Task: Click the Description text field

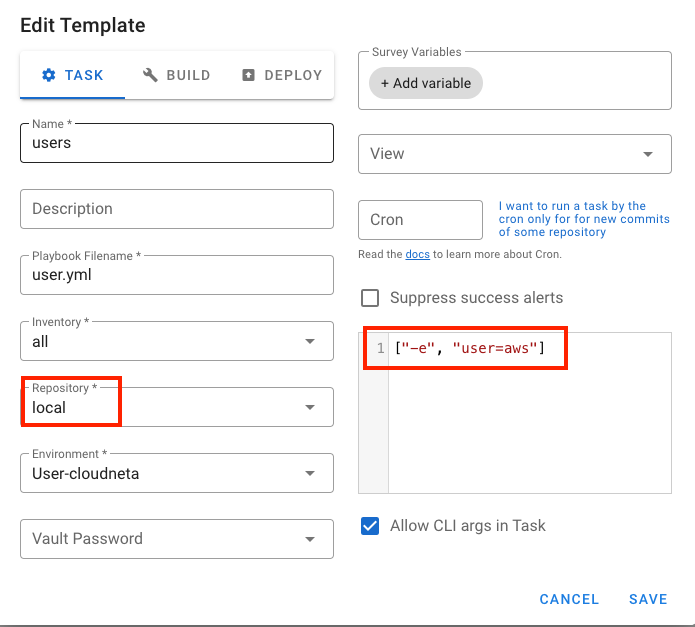Action: (x=177, y=209)
